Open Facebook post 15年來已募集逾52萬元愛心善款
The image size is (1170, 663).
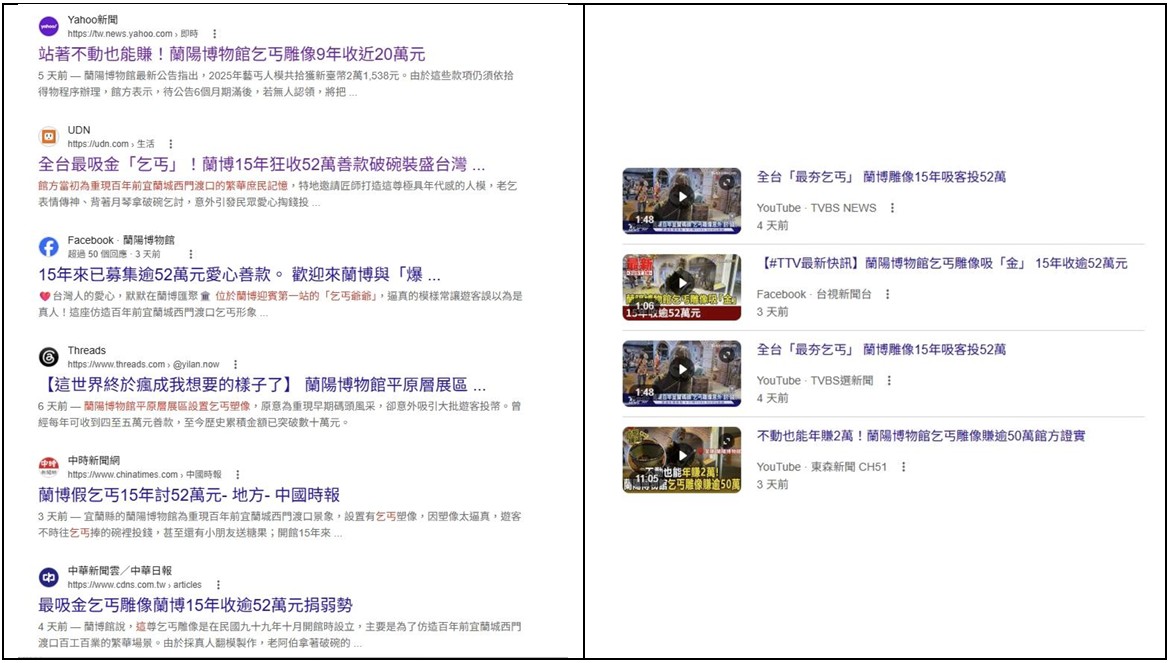[239, 274]
